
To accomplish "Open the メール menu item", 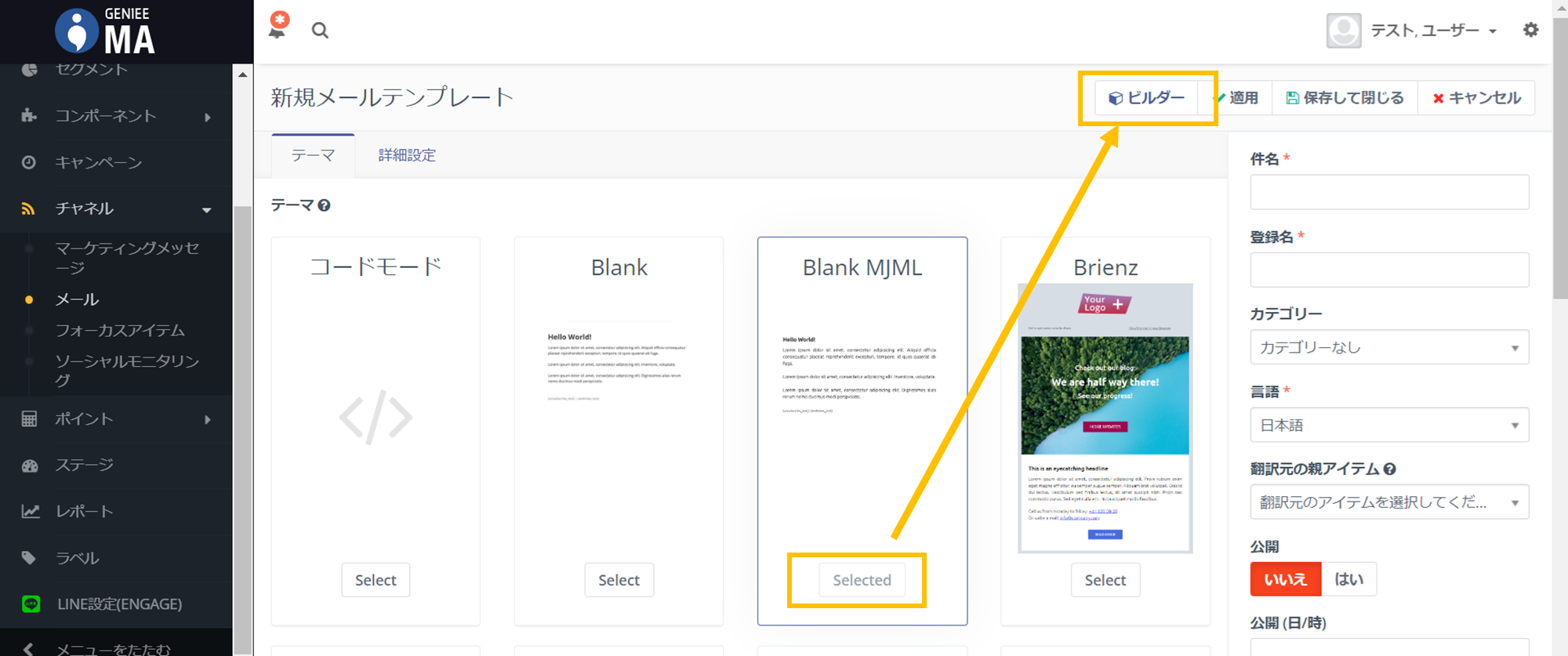I will (x=77, y=299).
